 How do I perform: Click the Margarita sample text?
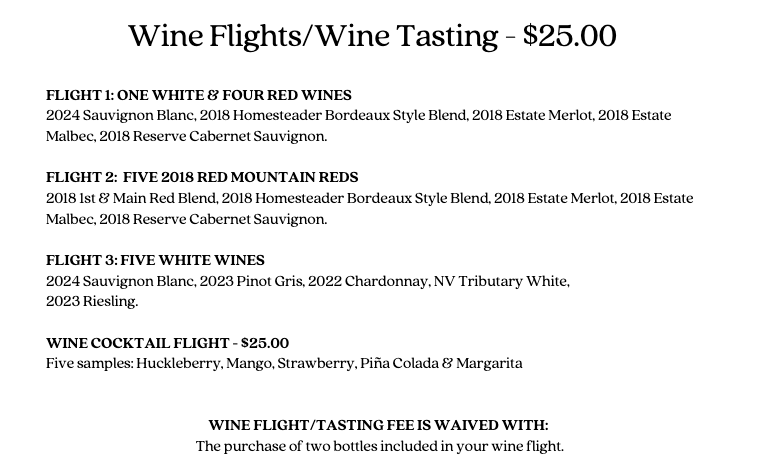coord(488,363)
